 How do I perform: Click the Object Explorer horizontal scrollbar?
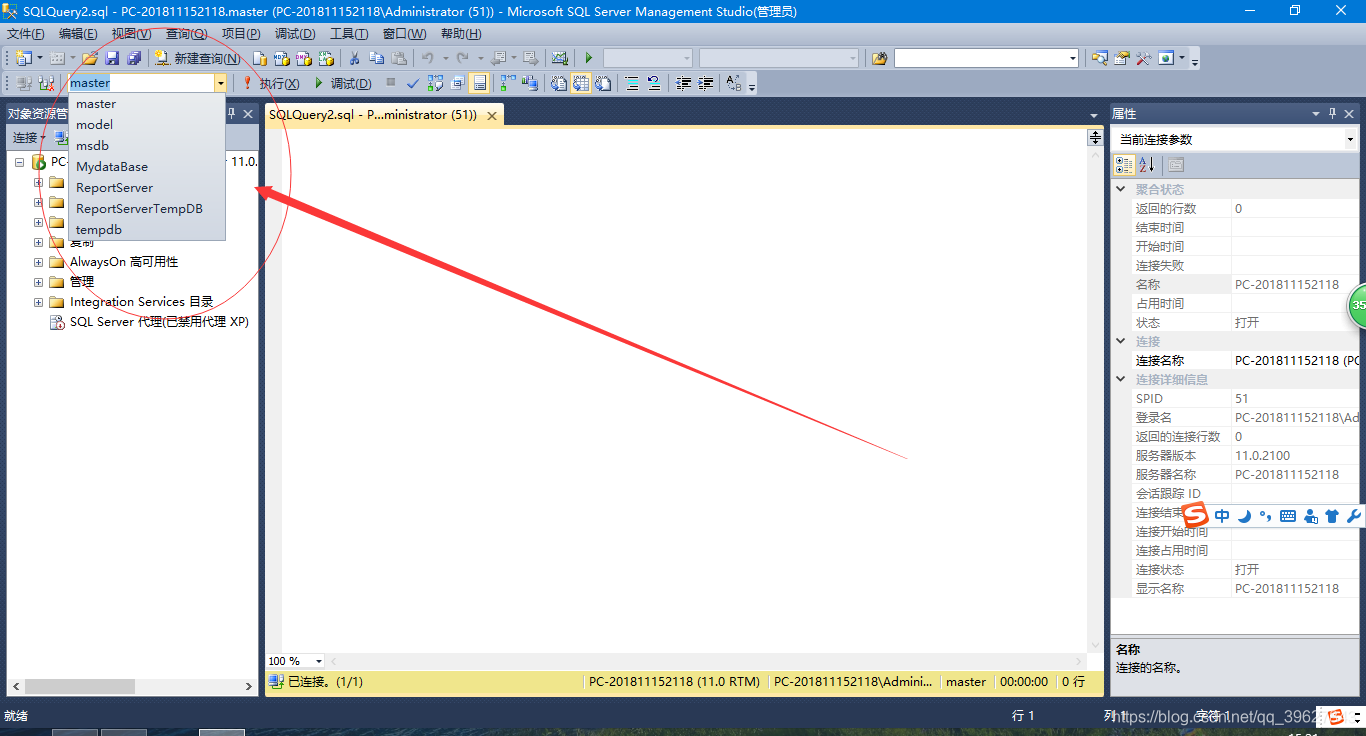click(80, 687)
